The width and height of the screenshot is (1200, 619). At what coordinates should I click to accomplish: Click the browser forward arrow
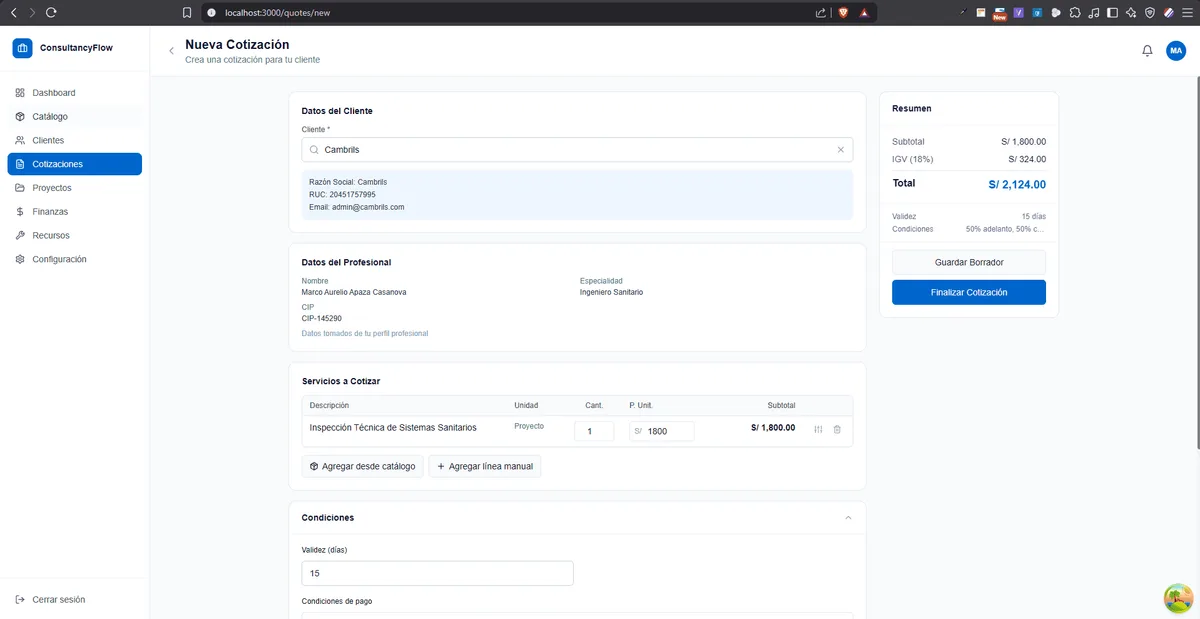pyautogui.click(x=32, y=12)
